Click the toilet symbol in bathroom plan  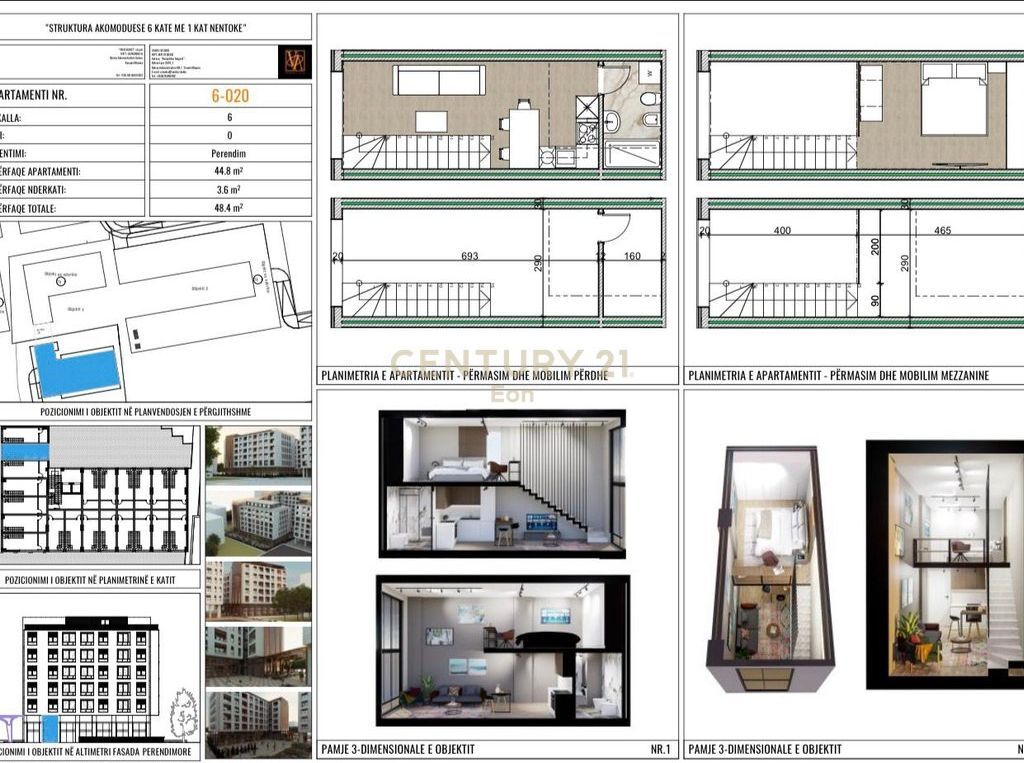[x=649, y=99]
